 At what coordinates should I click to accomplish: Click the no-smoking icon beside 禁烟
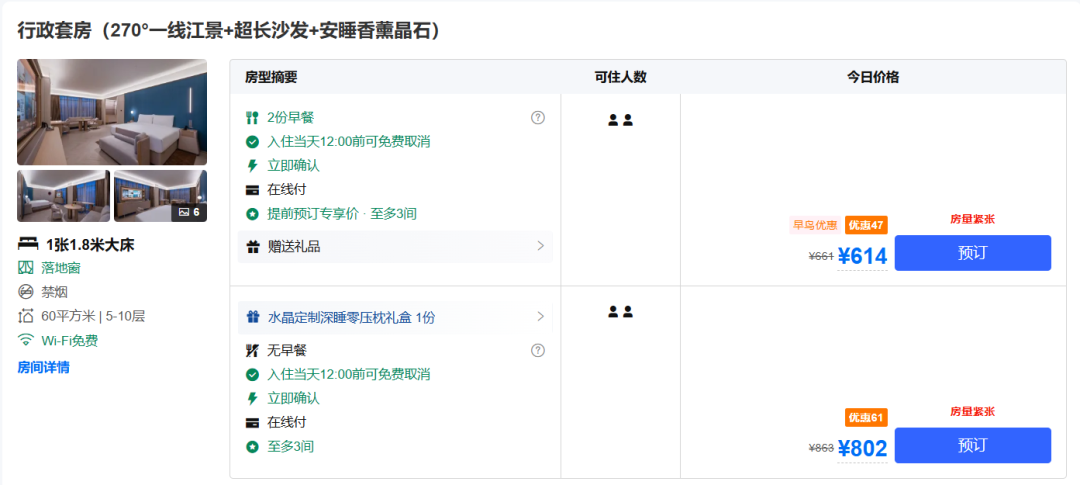click(x=25, y=292)
